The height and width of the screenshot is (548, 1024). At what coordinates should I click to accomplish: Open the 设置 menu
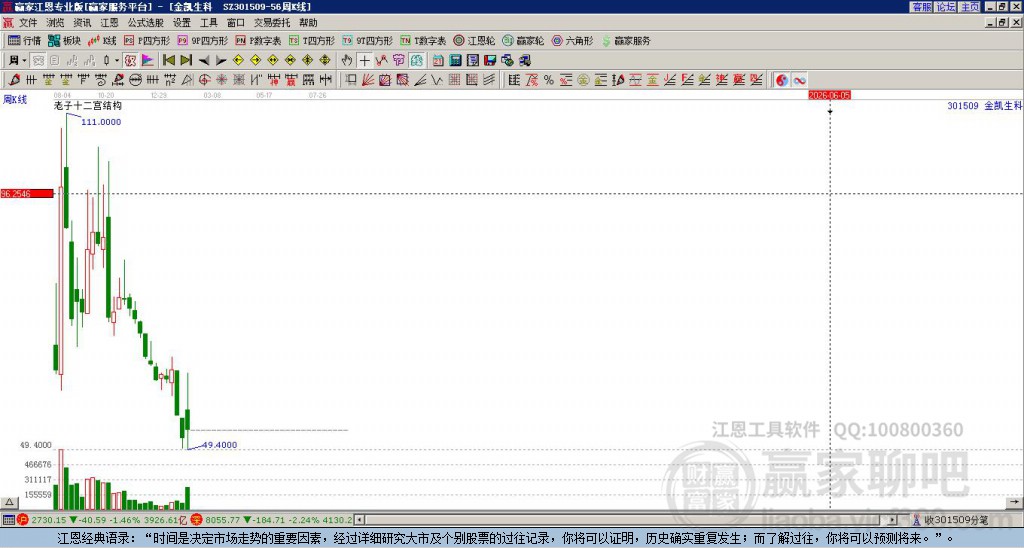coord(182,23)
